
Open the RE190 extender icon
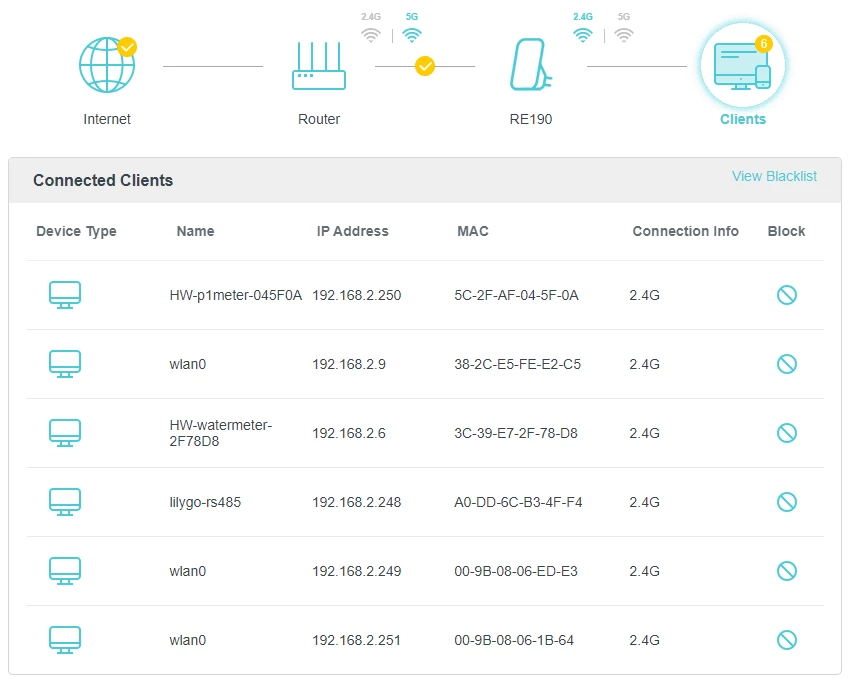pos(530,66)
